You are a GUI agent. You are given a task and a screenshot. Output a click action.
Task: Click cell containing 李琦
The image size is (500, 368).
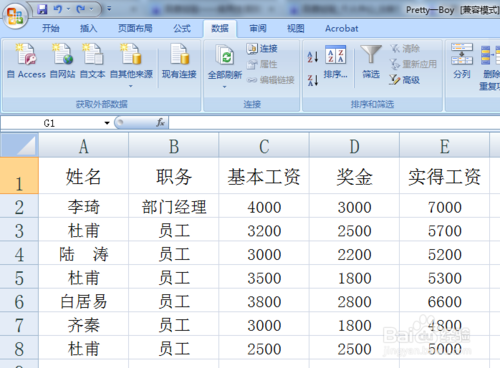point(83,207)
